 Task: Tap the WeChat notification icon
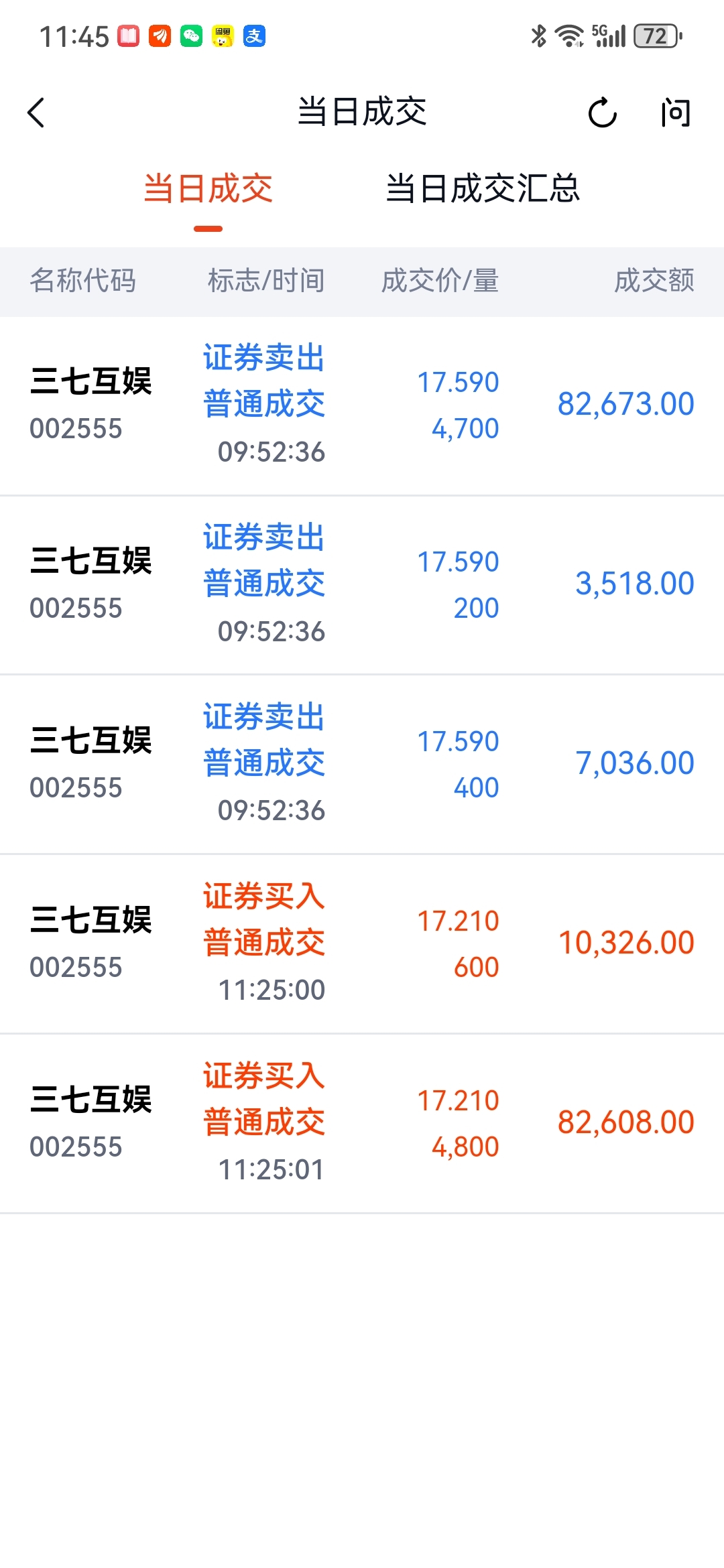click(191, 36)
